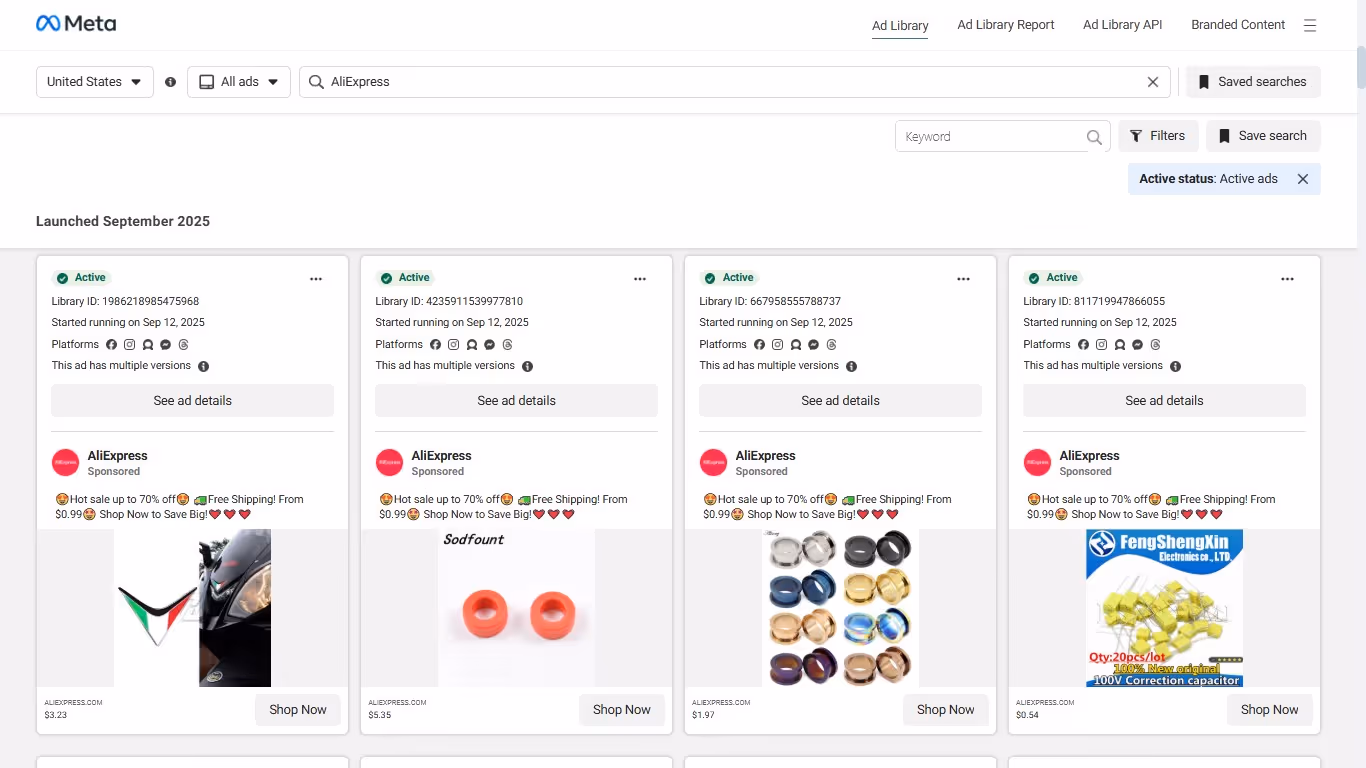
Task: Open the ear plugs tunnels ad image
Action: pyautogui.click(x=841, y=608)
